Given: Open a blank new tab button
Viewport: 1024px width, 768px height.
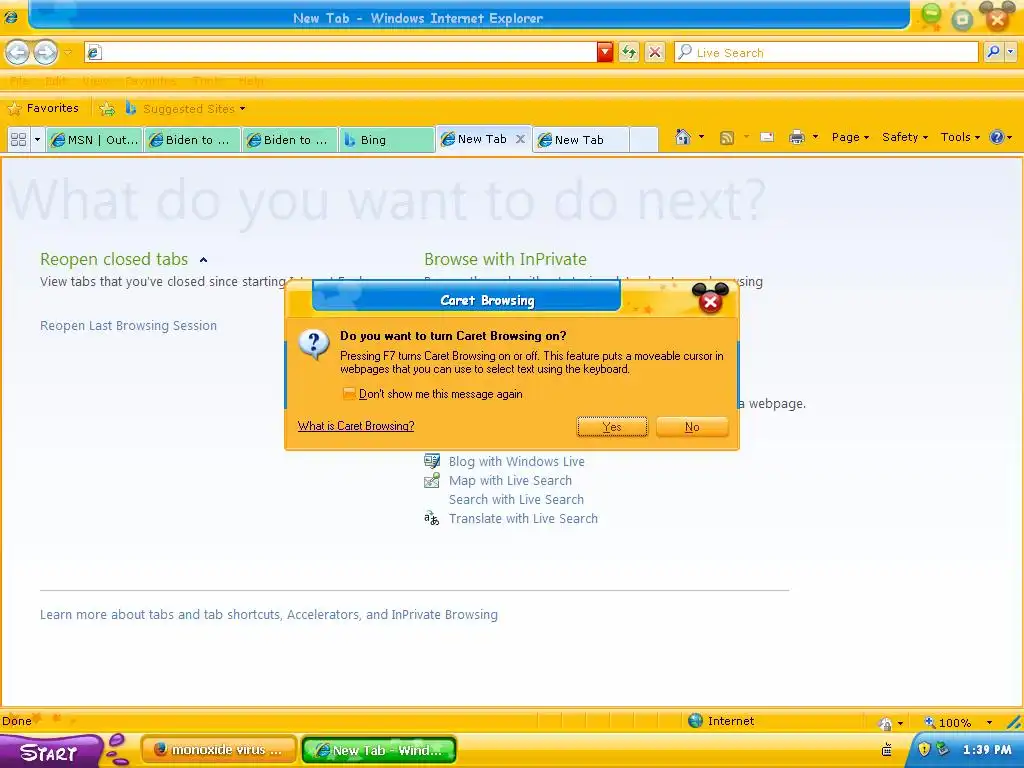Looking at the screenshot, I should pyautogui.click(x=643, y=140).
